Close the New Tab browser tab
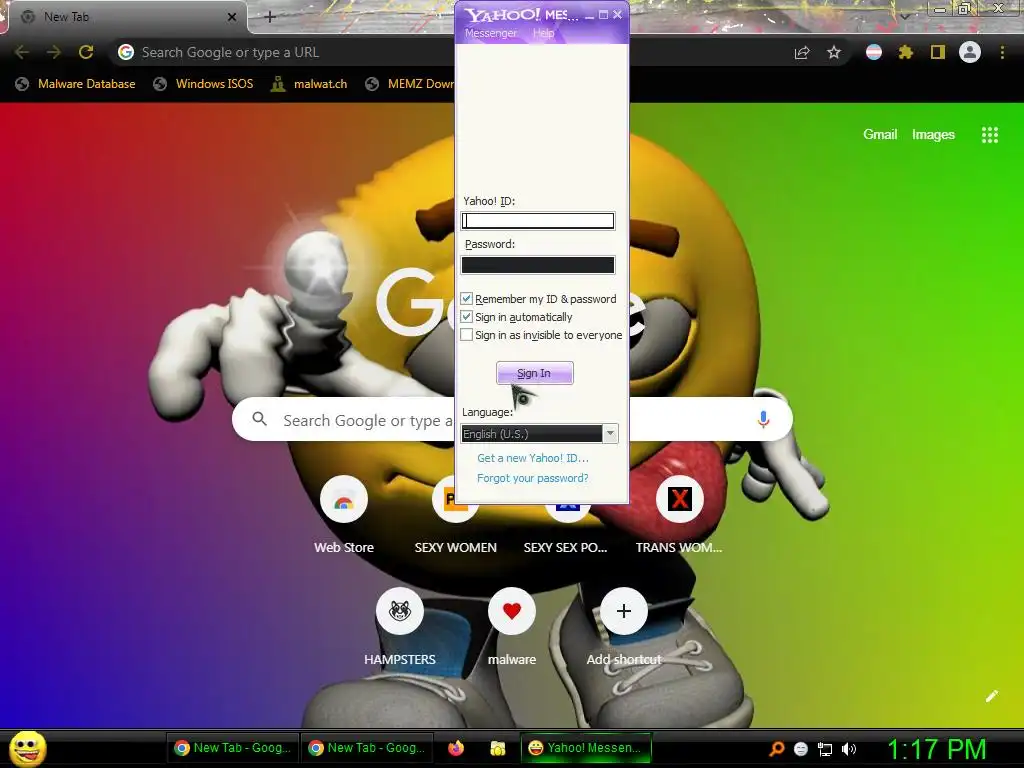 pos(232,17)
